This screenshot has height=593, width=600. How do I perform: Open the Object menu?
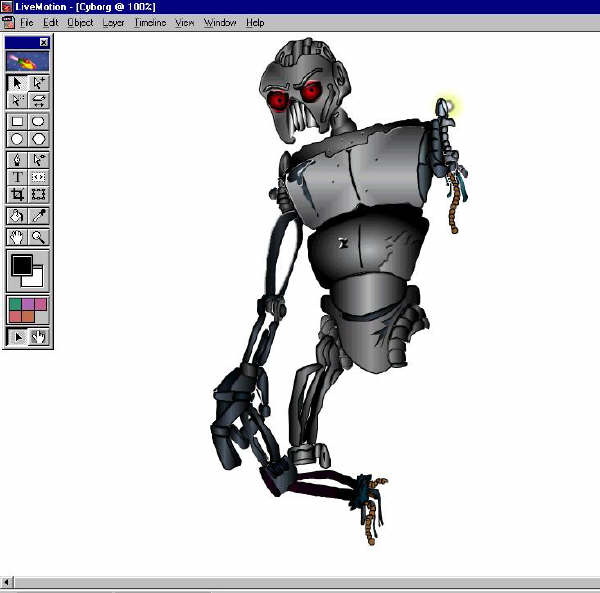(80, 22)
